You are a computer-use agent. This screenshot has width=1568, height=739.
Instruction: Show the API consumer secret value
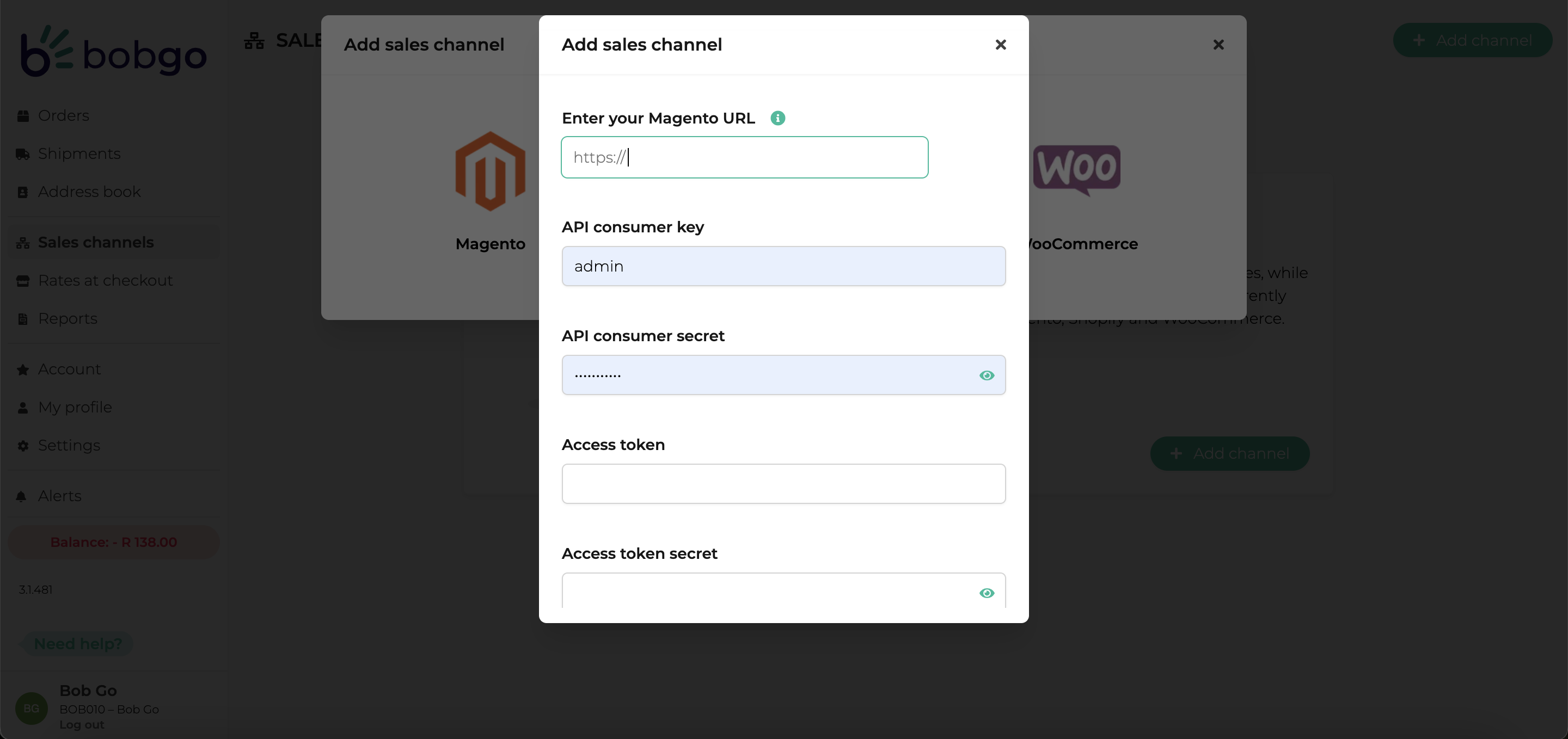click(x=987, y=375)
